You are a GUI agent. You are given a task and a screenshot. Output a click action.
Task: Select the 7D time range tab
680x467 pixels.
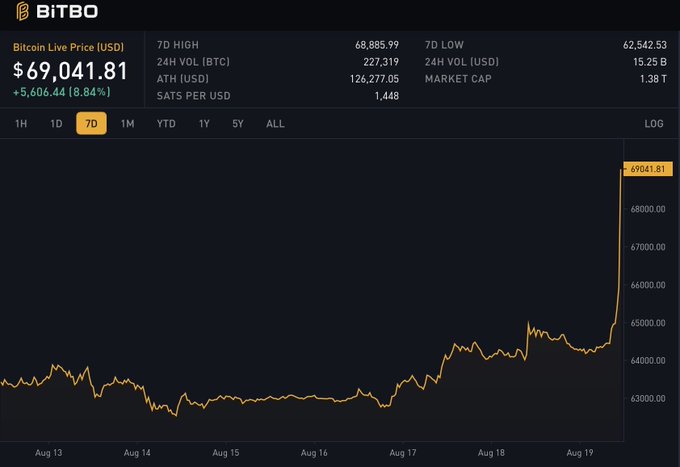[x=91, y=124]
